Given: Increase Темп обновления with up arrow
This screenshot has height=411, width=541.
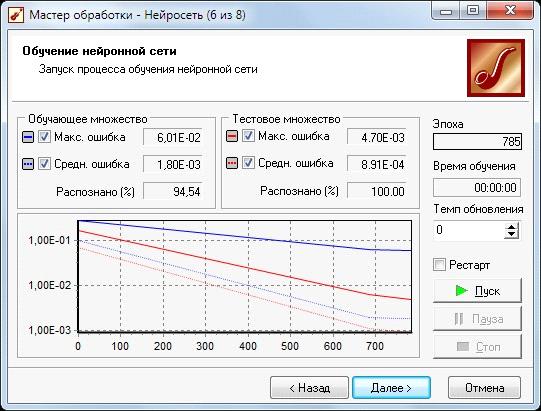Looking at the screenshot, I should click(511, 226).
